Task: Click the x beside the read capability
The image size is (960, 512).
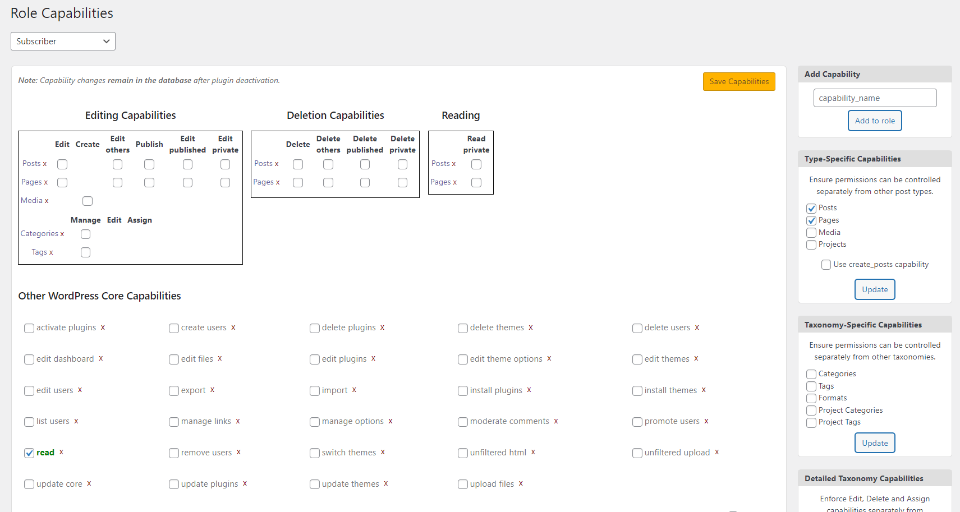Action: pos(61,452)
